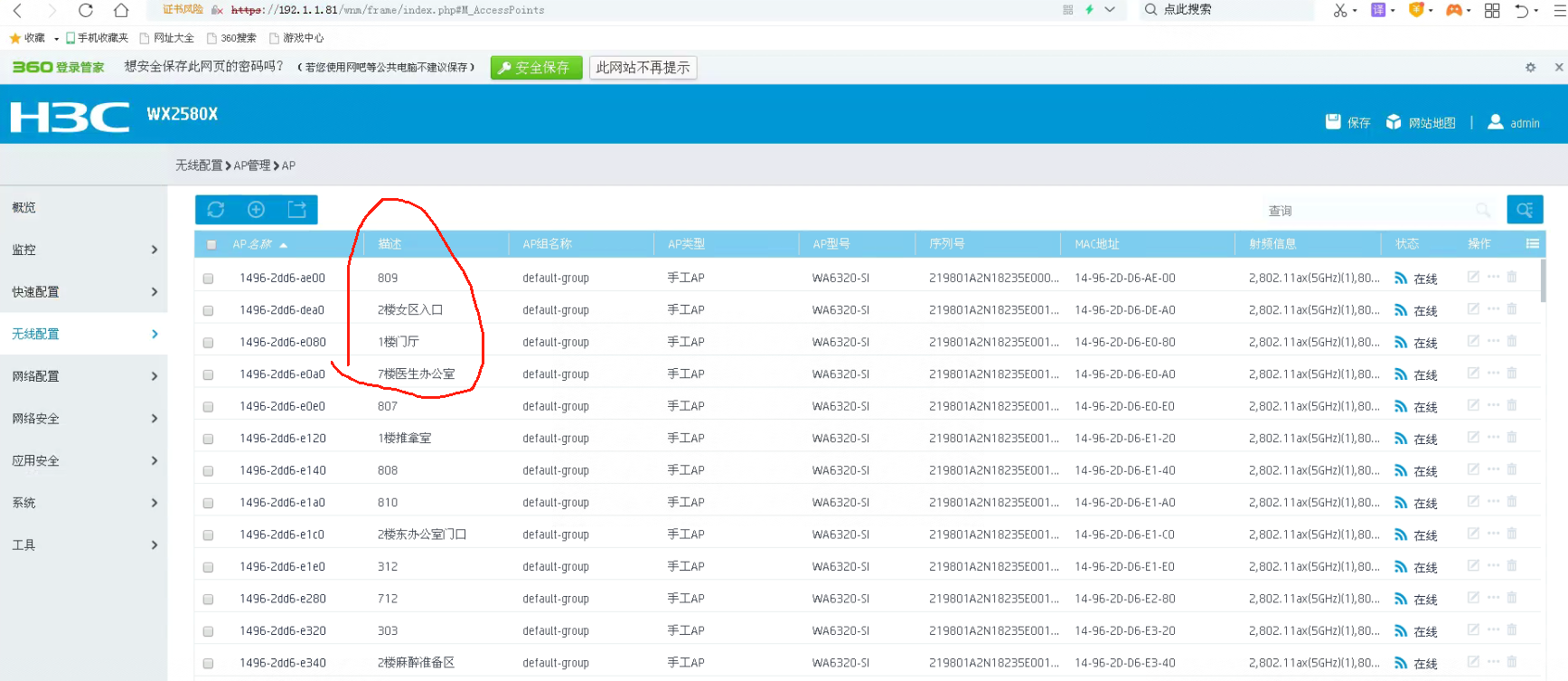Close the 360 password save bar
Screen dimensions: 1568x681
(1559, 67)
